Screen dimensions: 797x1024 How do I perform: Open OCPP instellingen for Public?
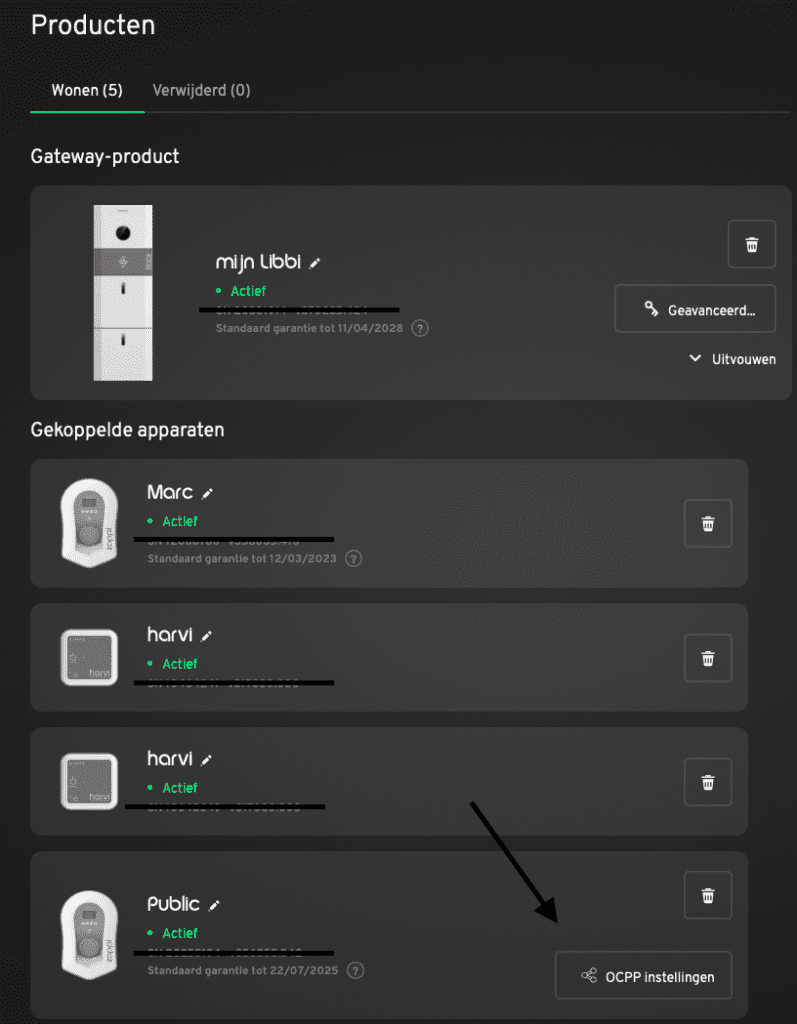click(x=643, y=976)
